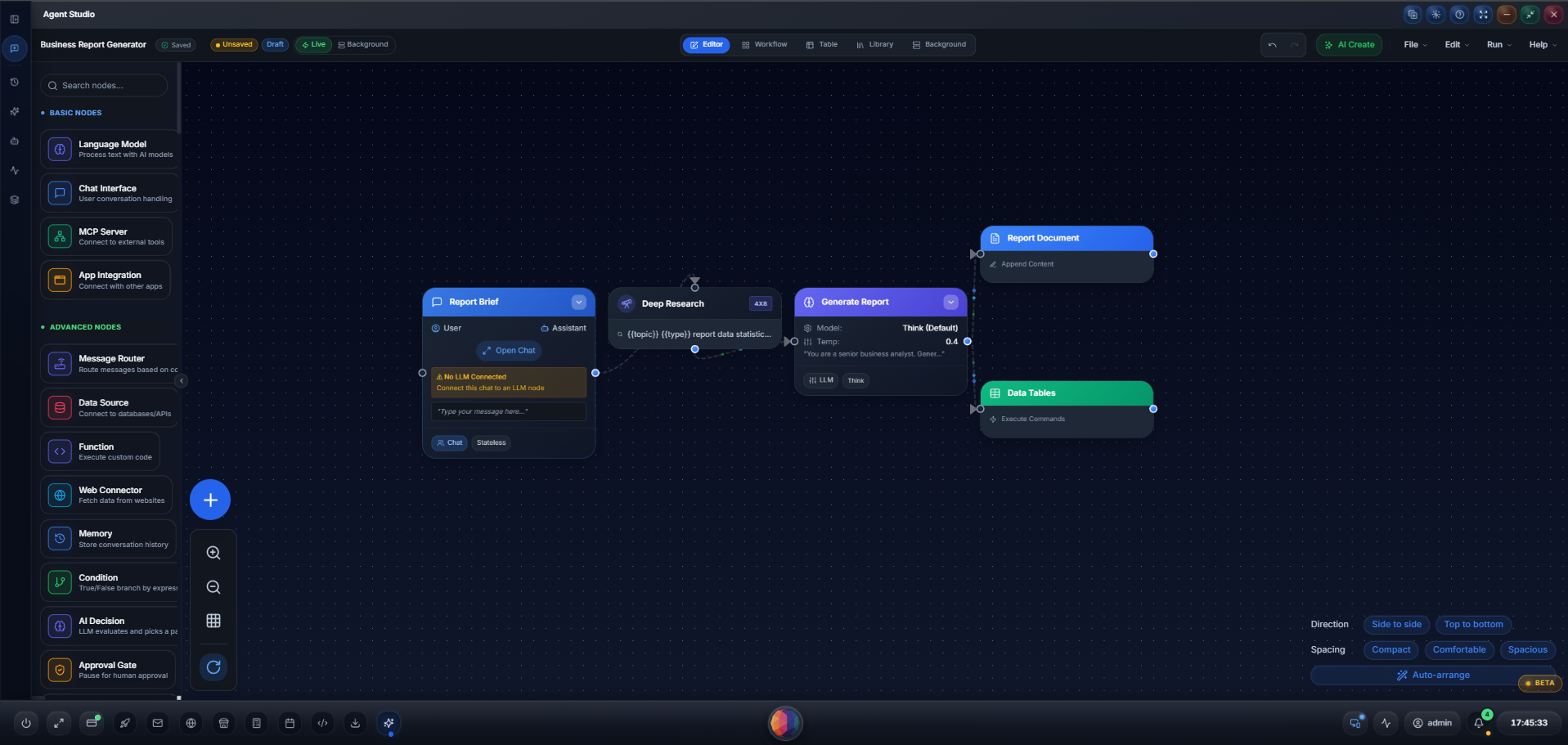Click the blue plus add-node button
The width and height of the screenshot is (1568, 745).
pyautogui.click(x=210, y=500)
